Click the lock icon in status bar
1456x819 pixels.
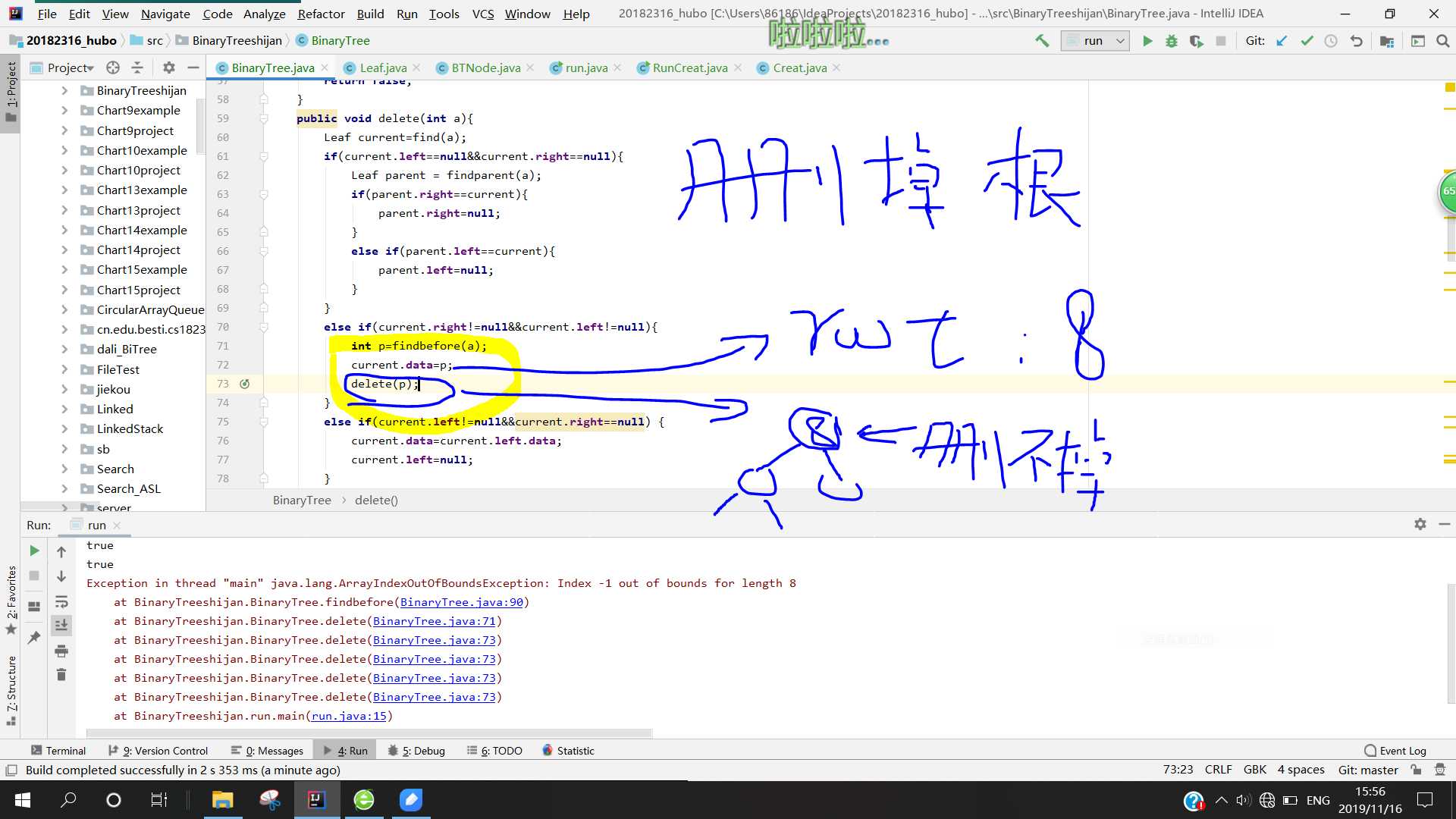[x=1416, y=770]
